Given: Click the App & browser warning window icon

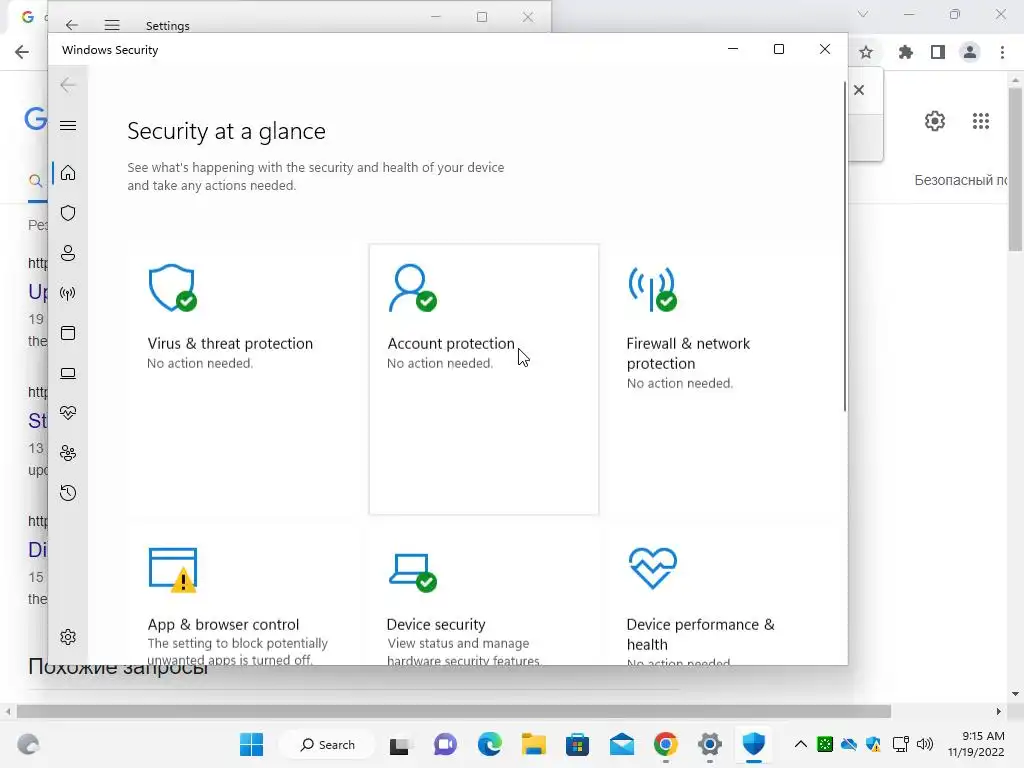Looking at the screenshot, I should (173, 570).
